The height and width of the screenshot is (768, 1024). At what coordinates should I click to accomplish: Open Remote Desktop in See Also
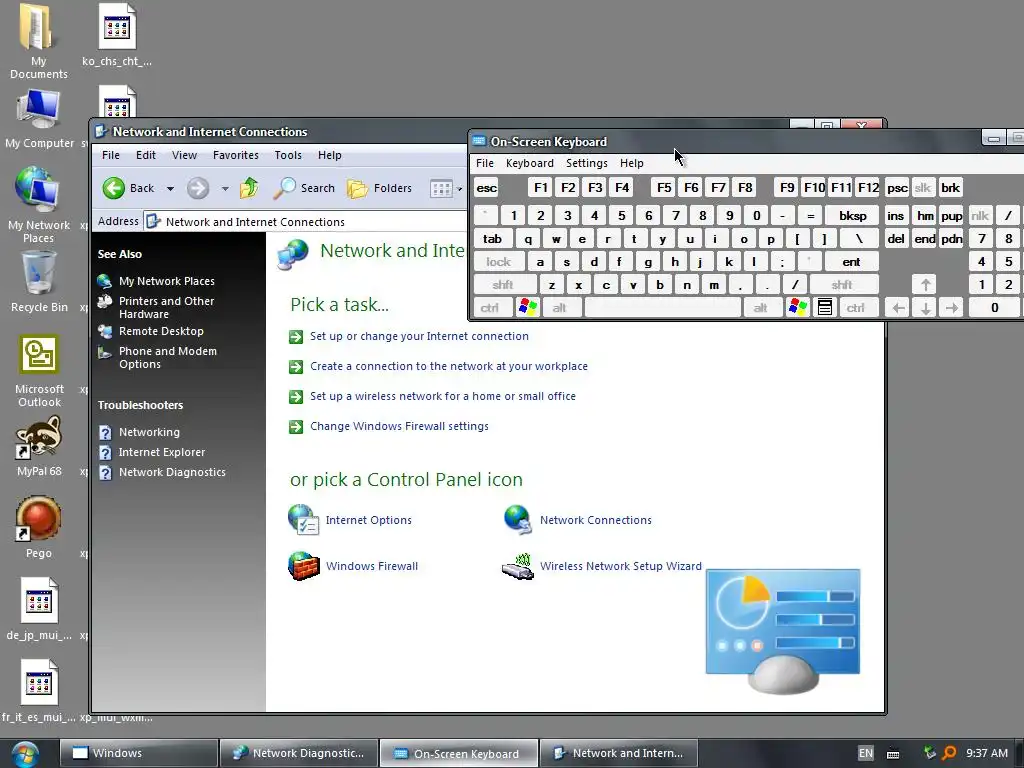click(x=161, y=331)
